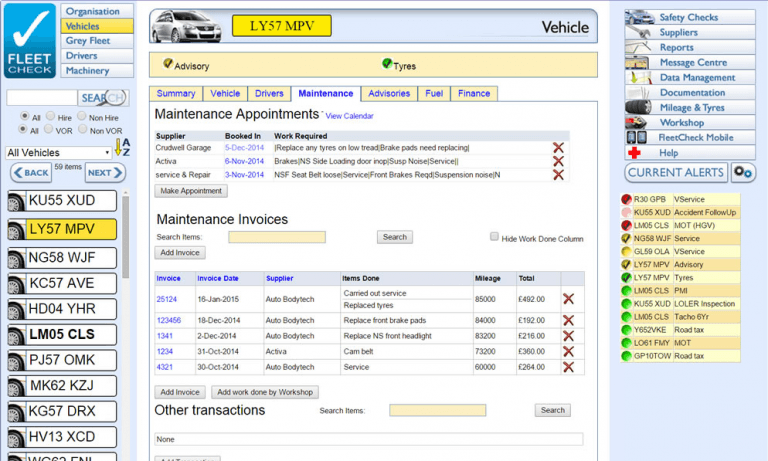This screenshot has width=768, height=461.
Task: Open alert settings gears icon
Action: tap(743, 172)
